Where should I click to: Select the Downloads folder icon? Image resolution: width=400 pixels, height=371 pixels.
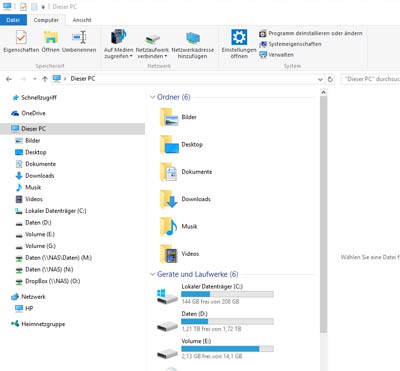(169, 200)
